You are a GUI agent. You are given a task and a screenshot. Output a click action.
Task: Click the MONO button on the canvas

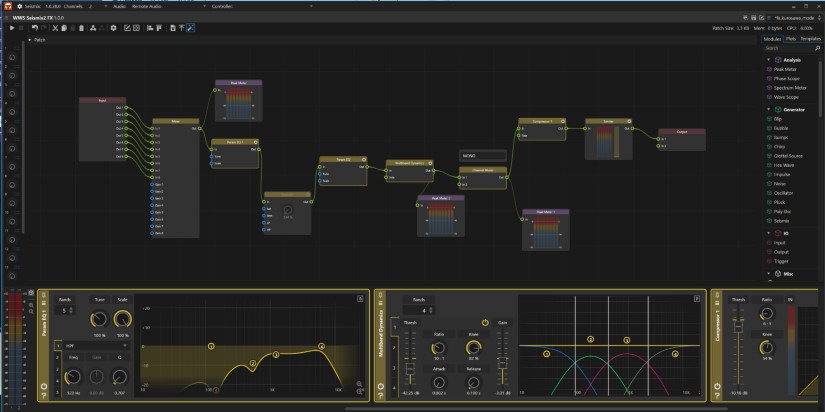point(482,156)
